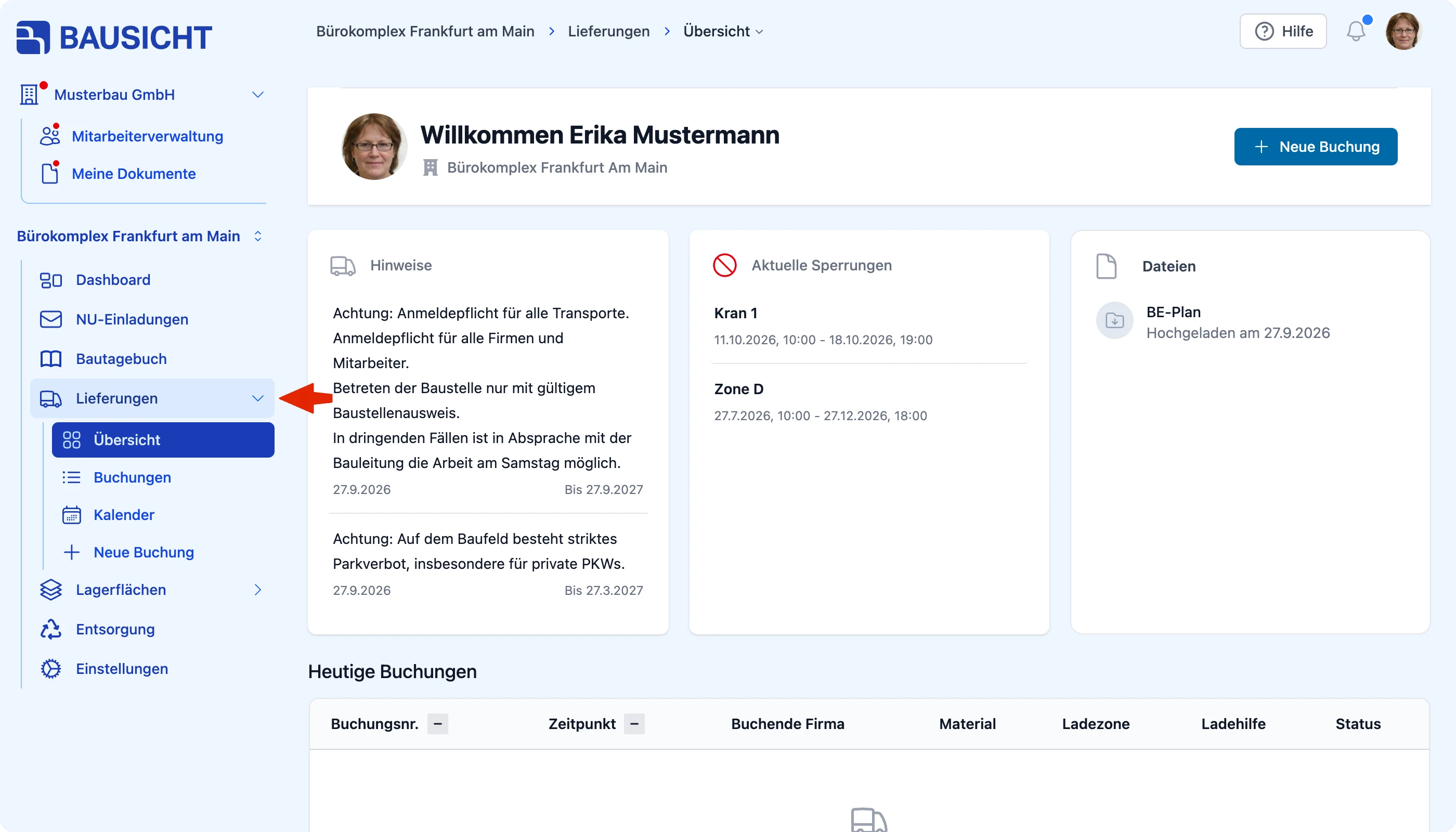Click the Kalender calendar icon

pos(71,514)
